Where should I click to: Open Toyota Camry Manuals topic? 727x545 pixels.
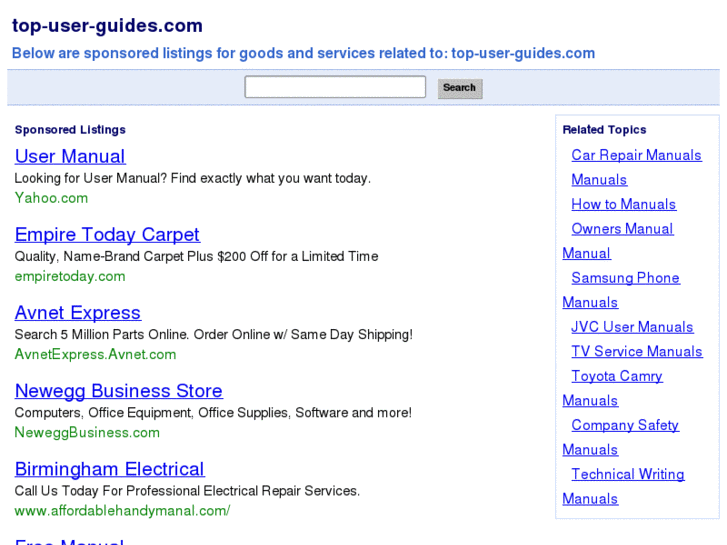[617, 376]
